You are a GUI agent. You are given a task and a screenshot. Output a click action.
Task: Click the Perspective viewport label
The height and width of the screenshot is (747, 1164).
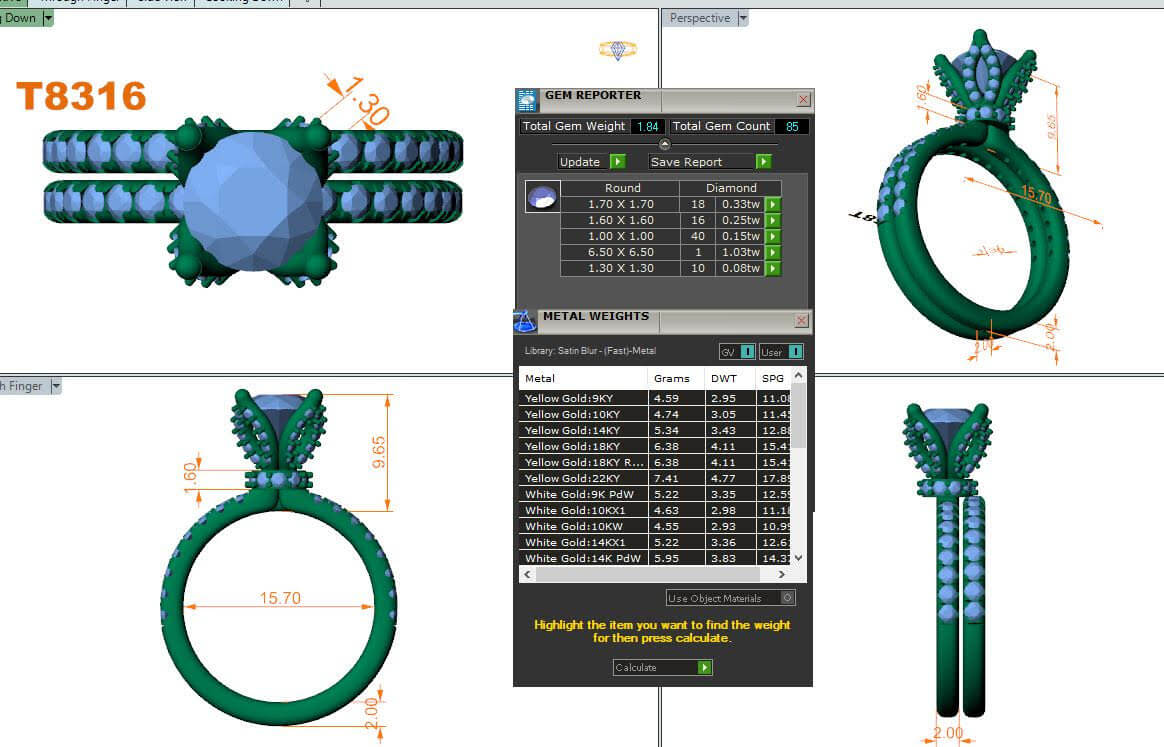coord(699,18)
